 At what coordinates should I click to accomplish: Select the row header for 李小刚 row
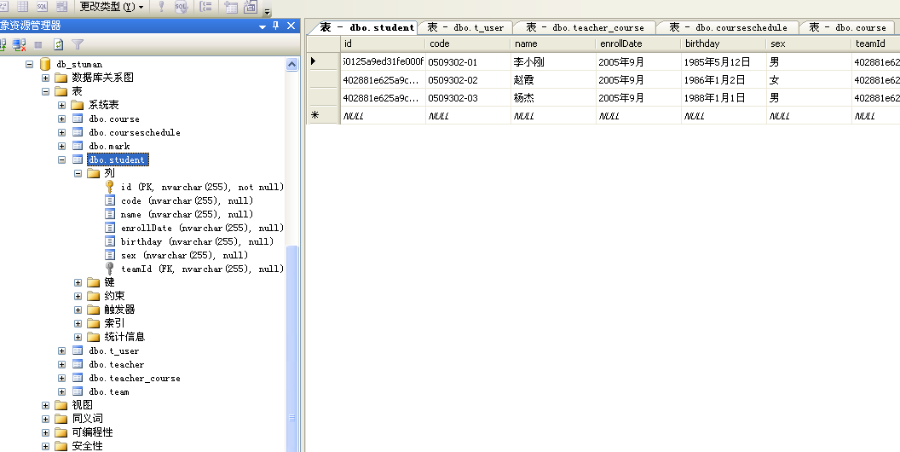(323, 61)
